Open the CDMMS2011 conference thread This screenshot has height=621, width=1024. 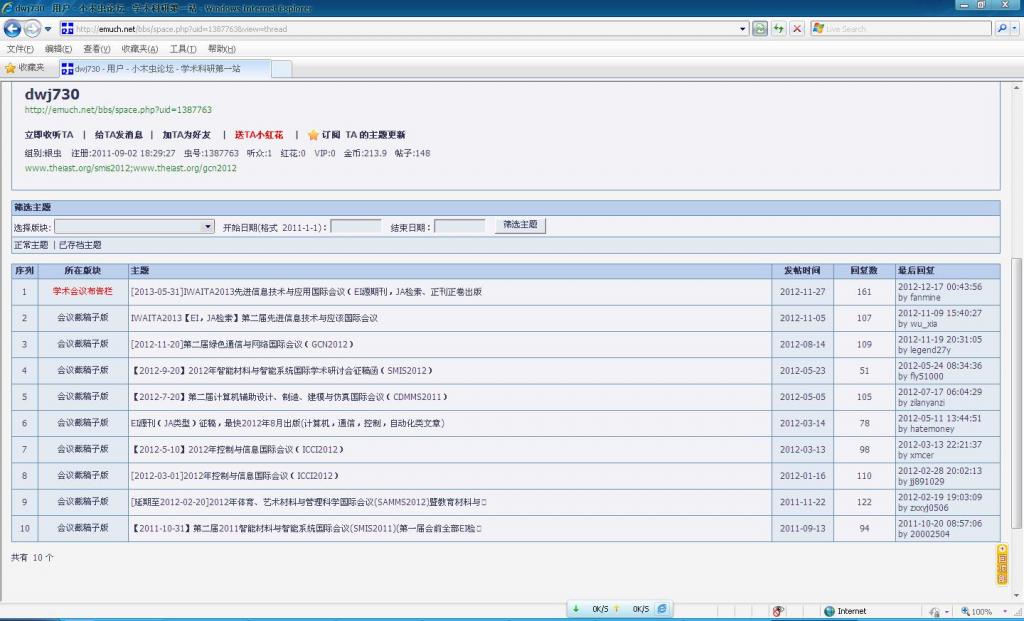[x=289, y=396]
